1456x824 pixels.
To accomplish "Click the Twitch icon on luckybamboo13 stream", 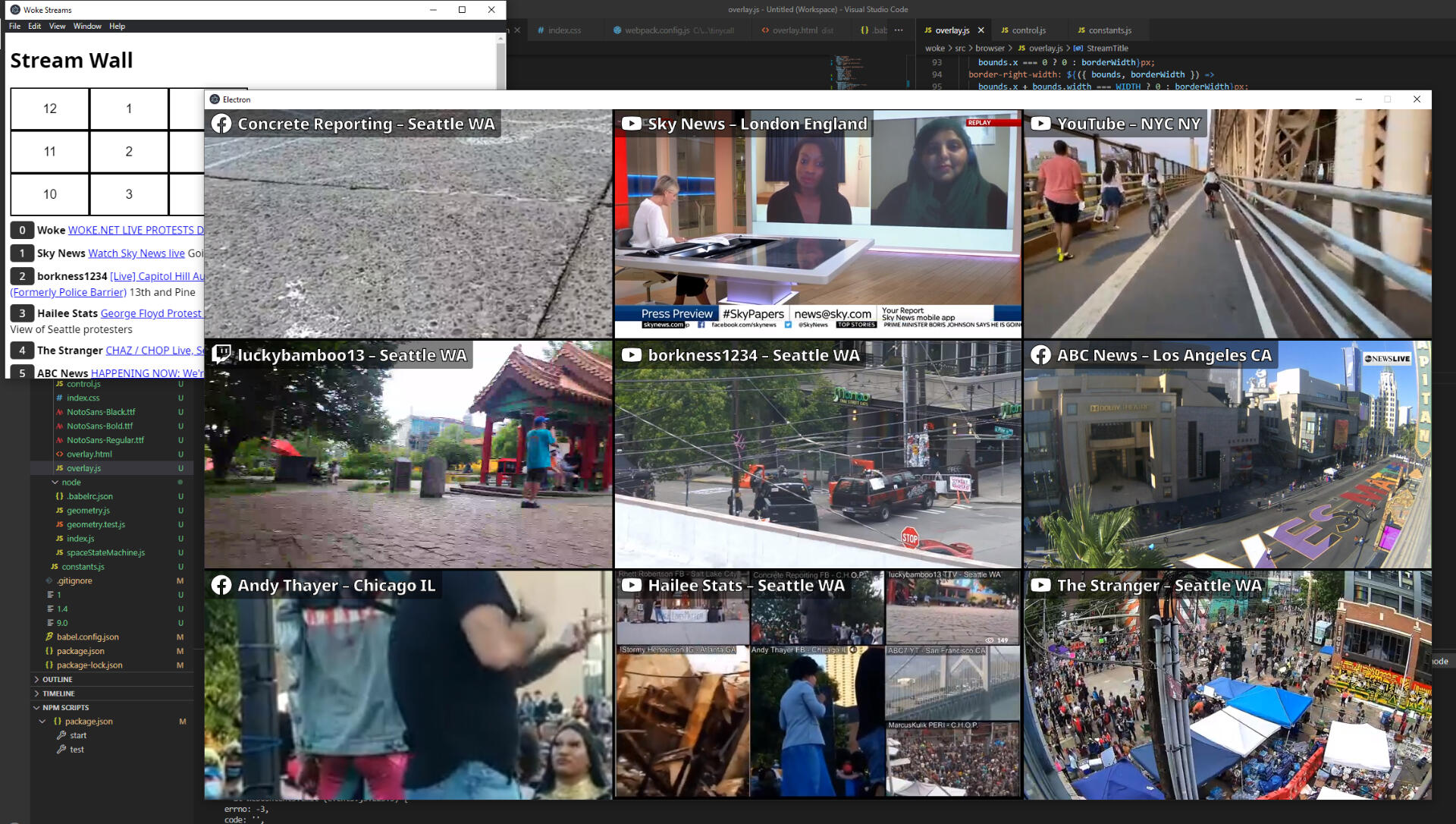I will pyautogui.click(x=221, y=354).
